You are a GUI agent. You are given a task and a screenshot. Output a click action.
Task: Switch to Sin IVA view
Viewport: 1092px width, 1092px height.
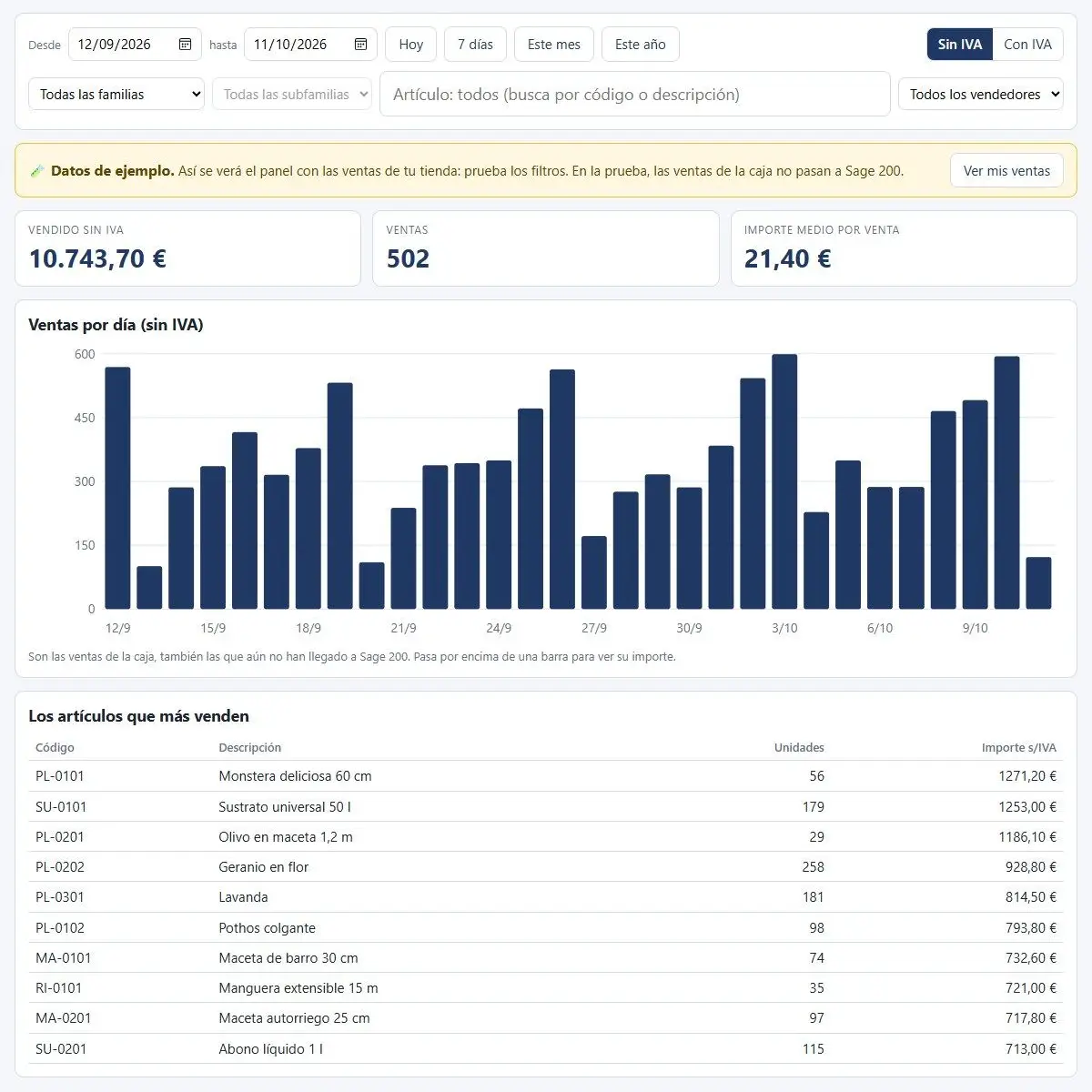coord(959,44)
